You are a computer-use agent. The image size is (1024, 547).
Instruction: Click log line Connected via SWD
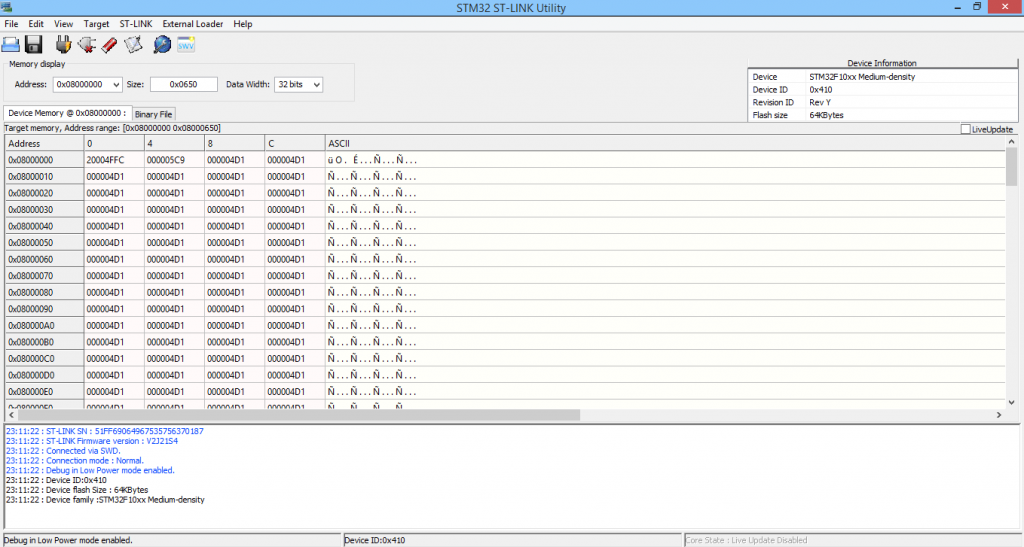coord(63,451)
